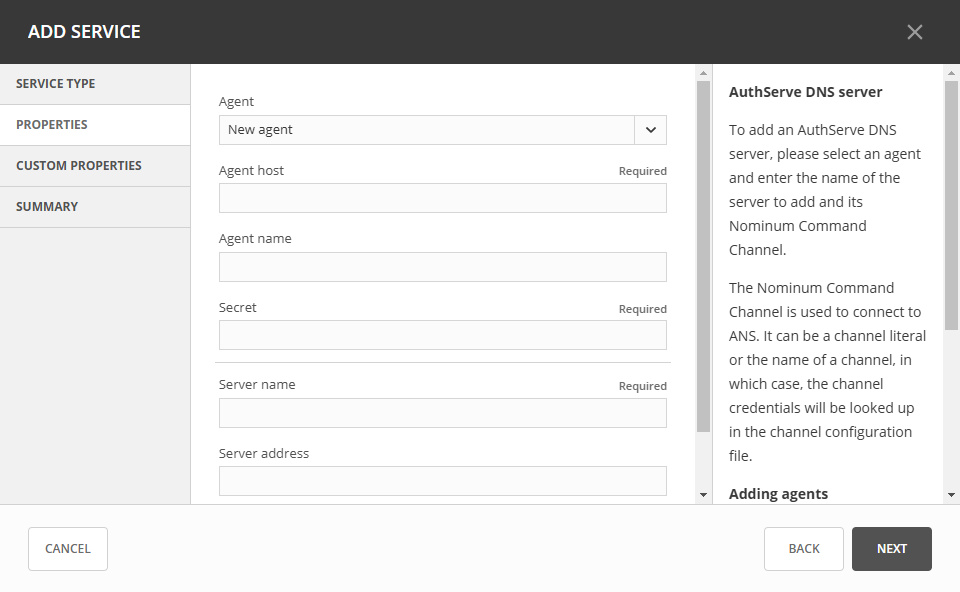Viewport: 960px width, 592px height.
Task: Click the Agent host input field
Action: coord(442,198)
